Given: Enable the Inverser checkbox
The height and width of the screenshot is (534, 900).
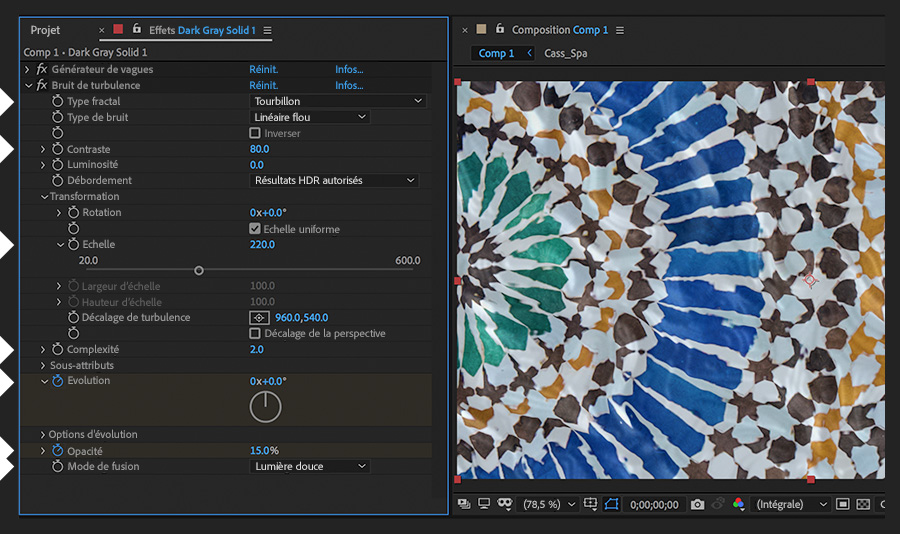Looking at the screenshot, I should (255, 133).
